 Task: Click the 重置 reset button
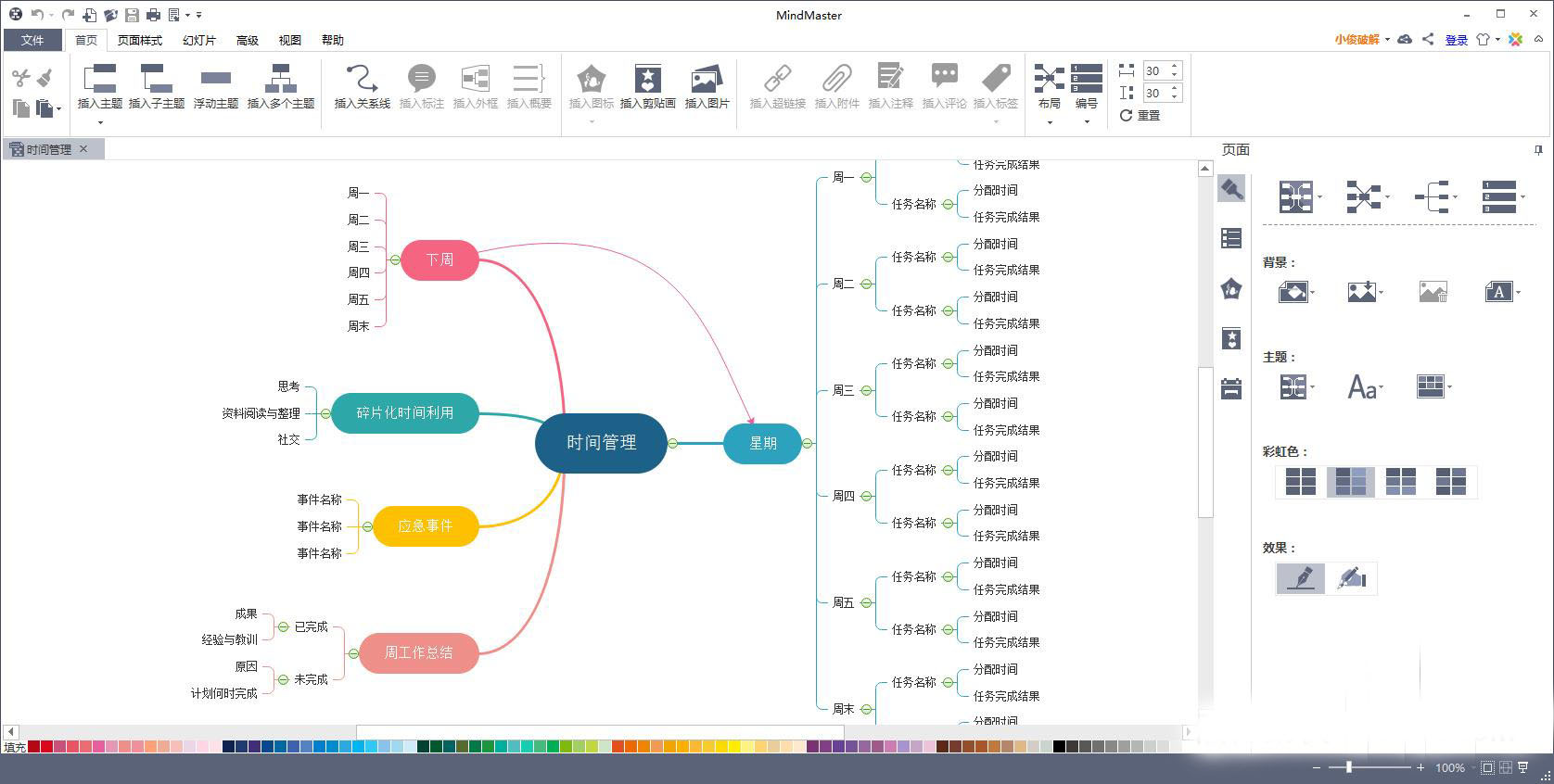pos(1140,115)
